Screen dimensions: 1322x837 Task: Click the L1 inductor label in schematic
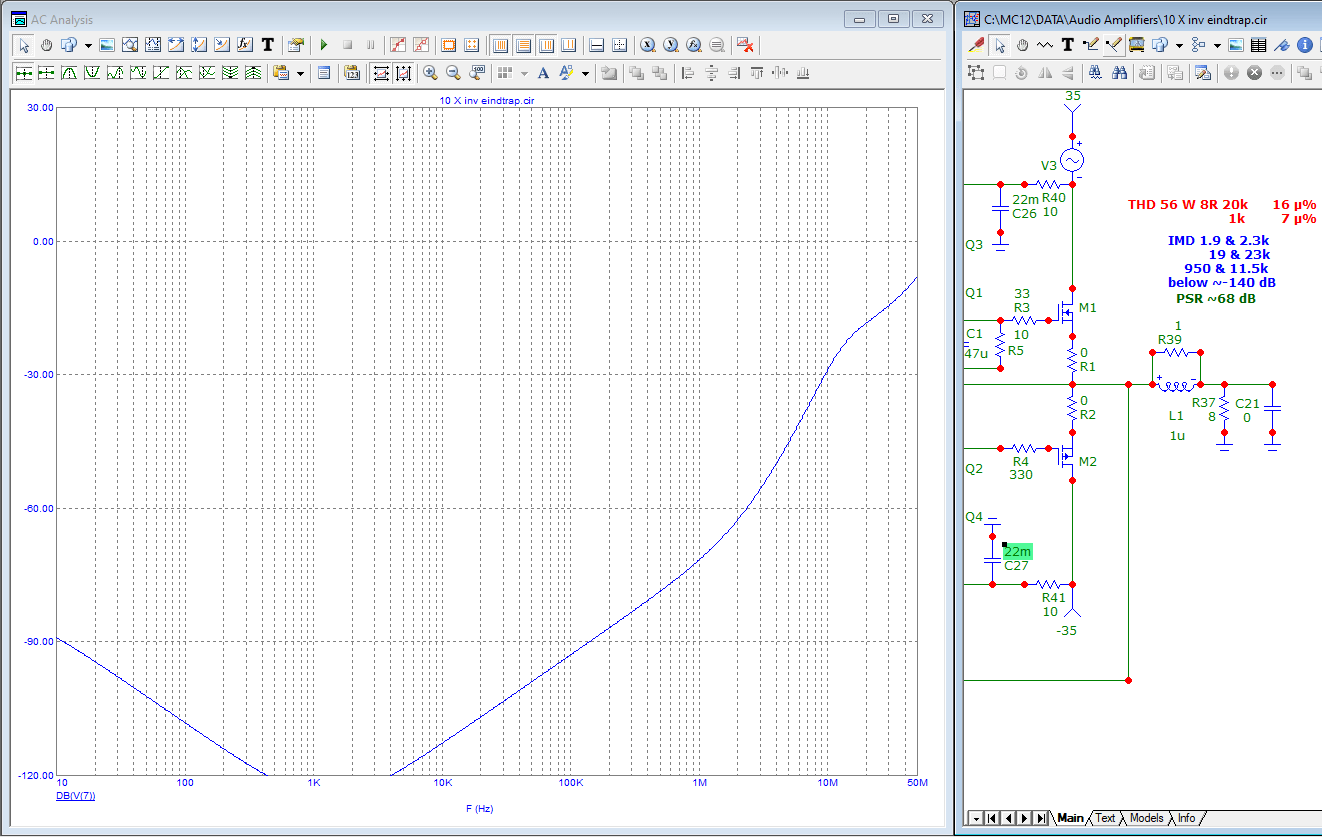(1176, 415)
